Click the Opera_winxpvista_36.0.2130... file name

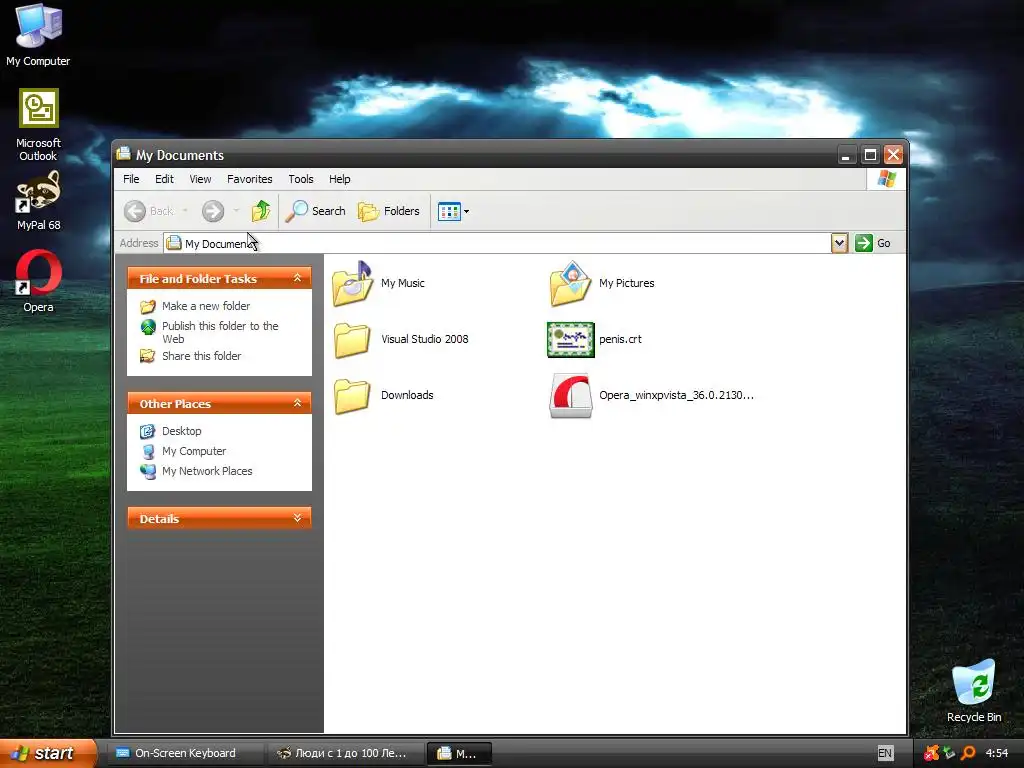click(676, 395)
